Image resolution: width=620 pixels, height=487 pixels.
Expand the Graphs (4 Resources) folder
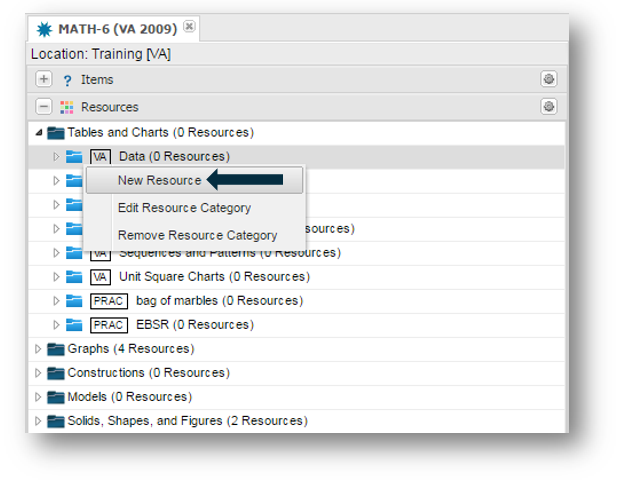point(38,349)
